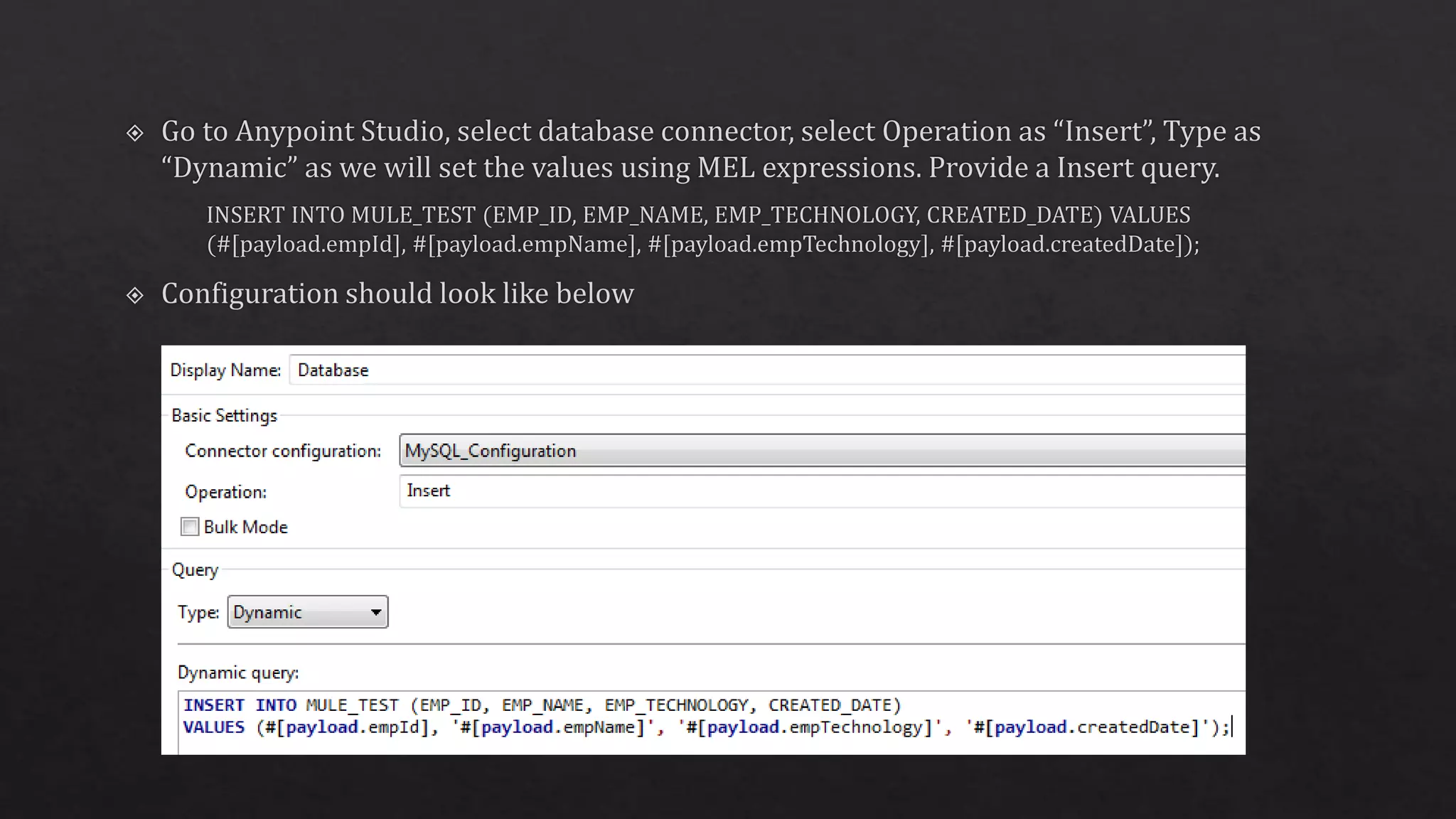Click the Operation label

coord(225,492)
